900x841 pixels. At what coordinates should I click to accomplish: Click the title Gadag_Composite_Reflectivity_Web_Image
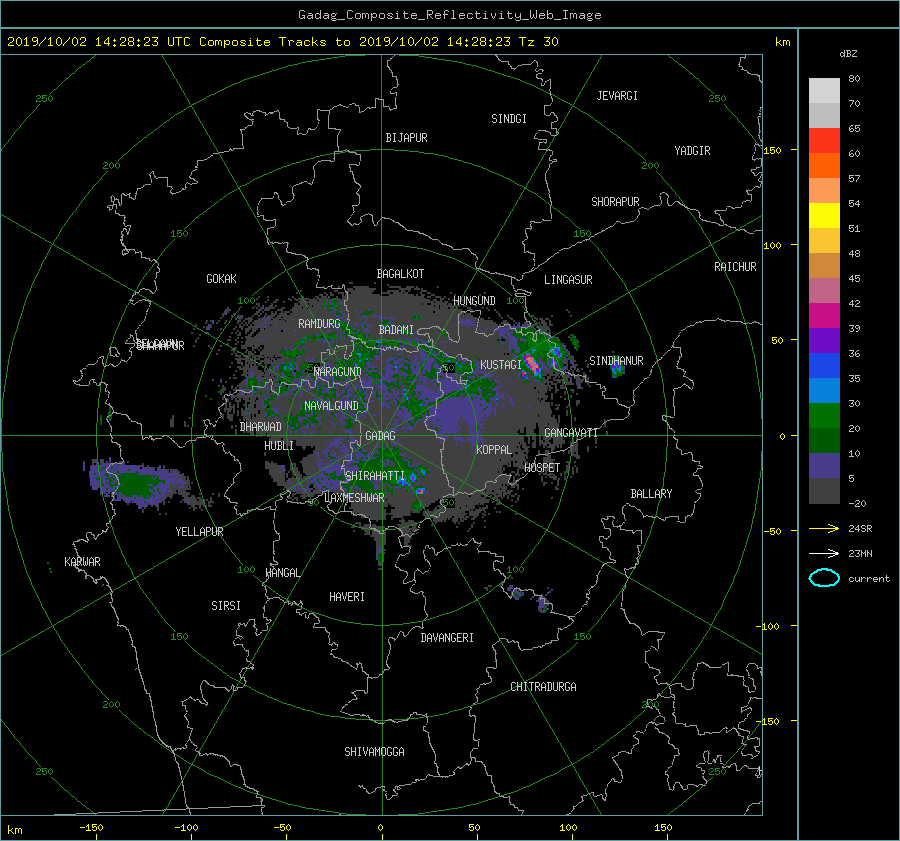click(449, 15)
